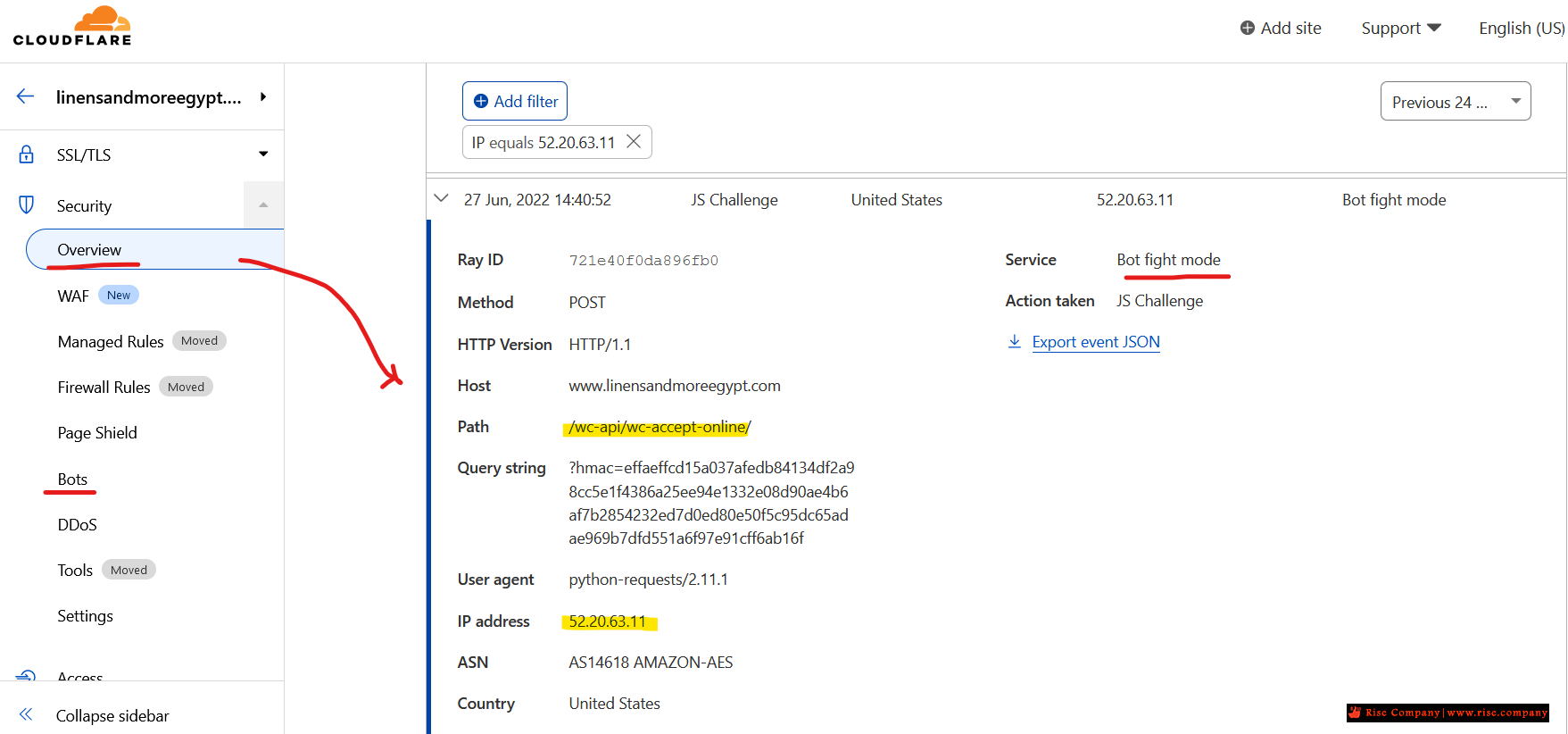Click the Country value United States
This screenshot has width=1568, height=734.
point(615,704)
